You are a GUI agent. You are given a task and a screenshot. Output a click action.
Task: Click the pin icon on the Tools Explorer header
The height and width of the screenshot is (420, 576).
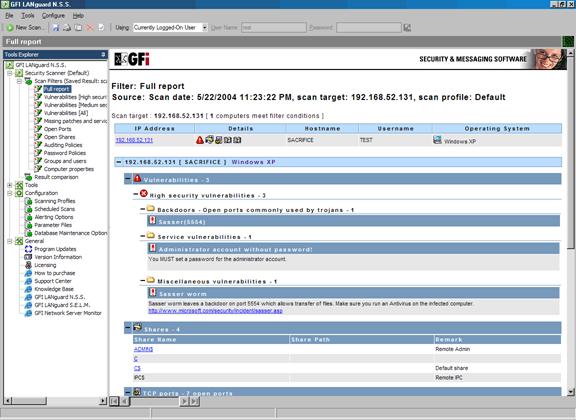[103, 54]
